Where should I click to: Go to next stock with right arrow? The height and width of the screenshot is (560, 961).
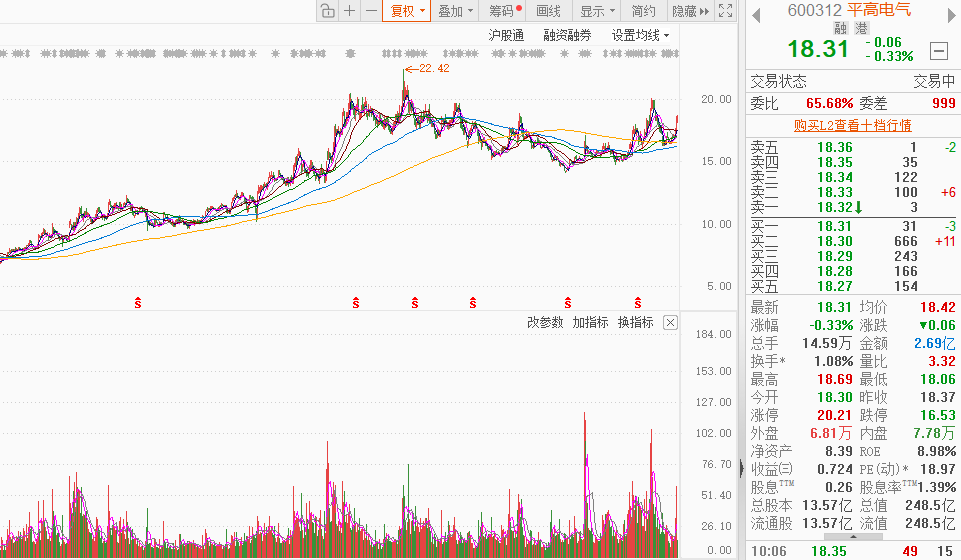coord(952,15)
